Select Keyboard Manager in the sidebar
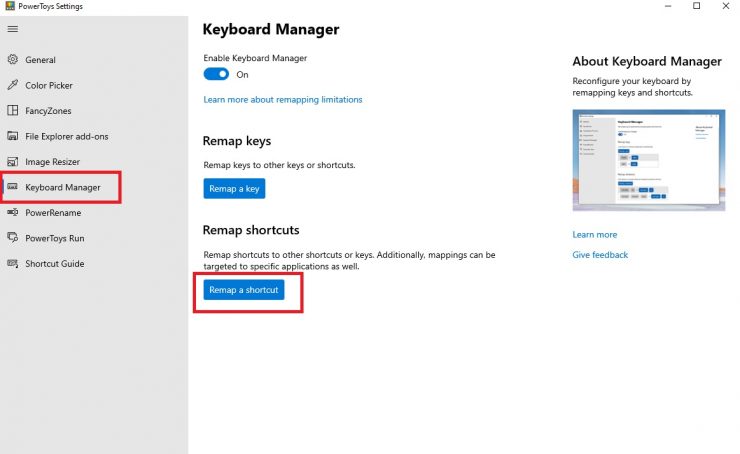This screenshot has height=454, width=740. pyautogui.click(x=63, y=187)
